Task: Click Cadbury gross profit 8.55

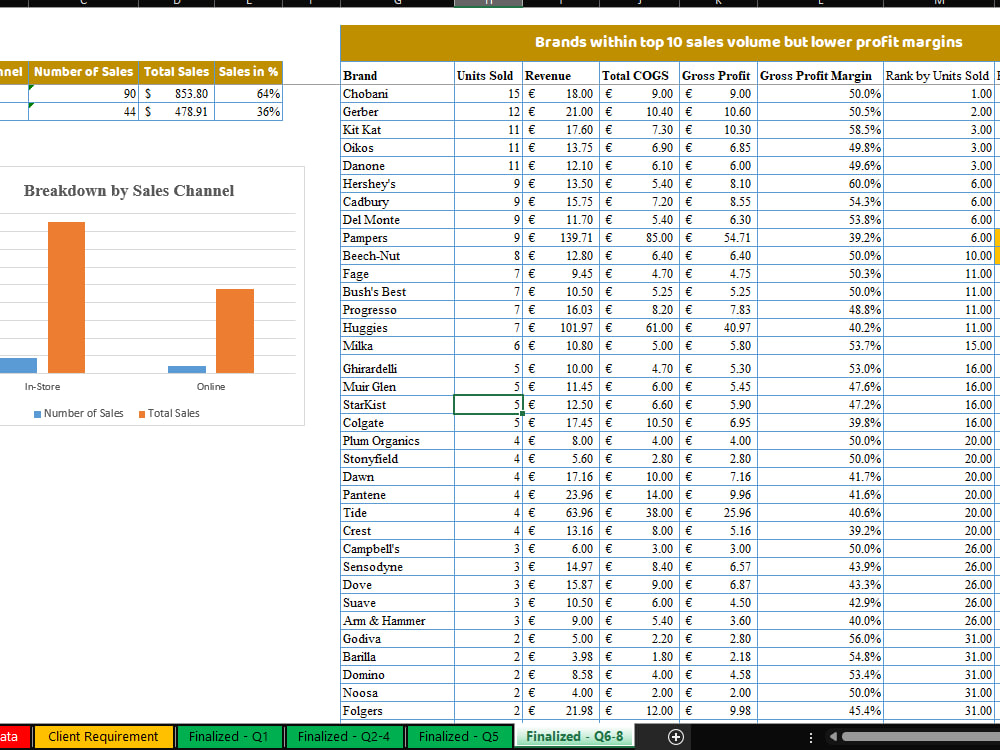Action: pyautogui.click(x=718, y=202)
